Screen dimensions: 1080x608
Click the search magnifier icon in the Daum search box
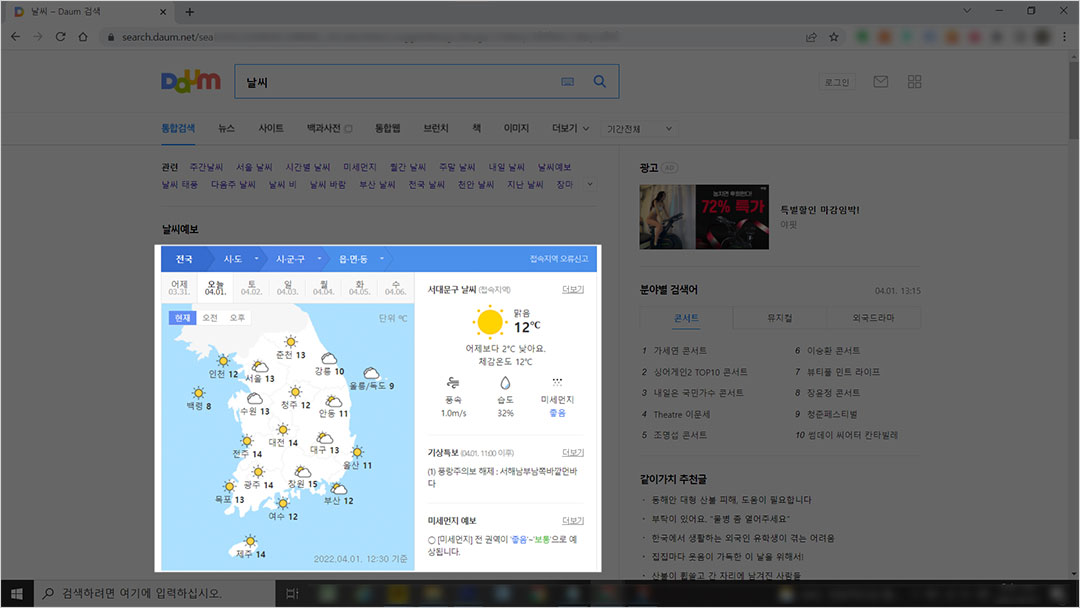coord(600,81)
